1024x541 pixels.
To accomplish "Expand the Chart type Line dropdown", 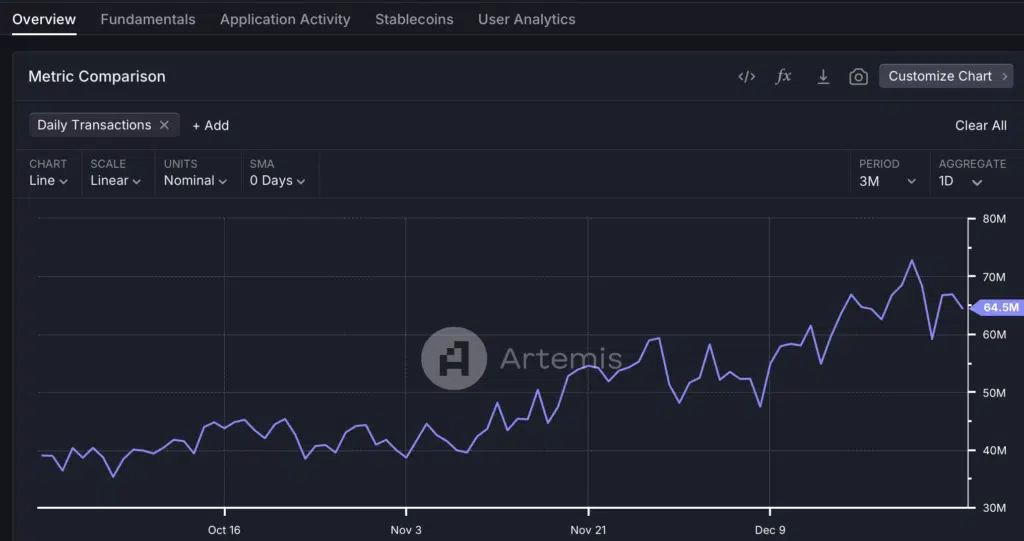I will (x=48, y=181).
